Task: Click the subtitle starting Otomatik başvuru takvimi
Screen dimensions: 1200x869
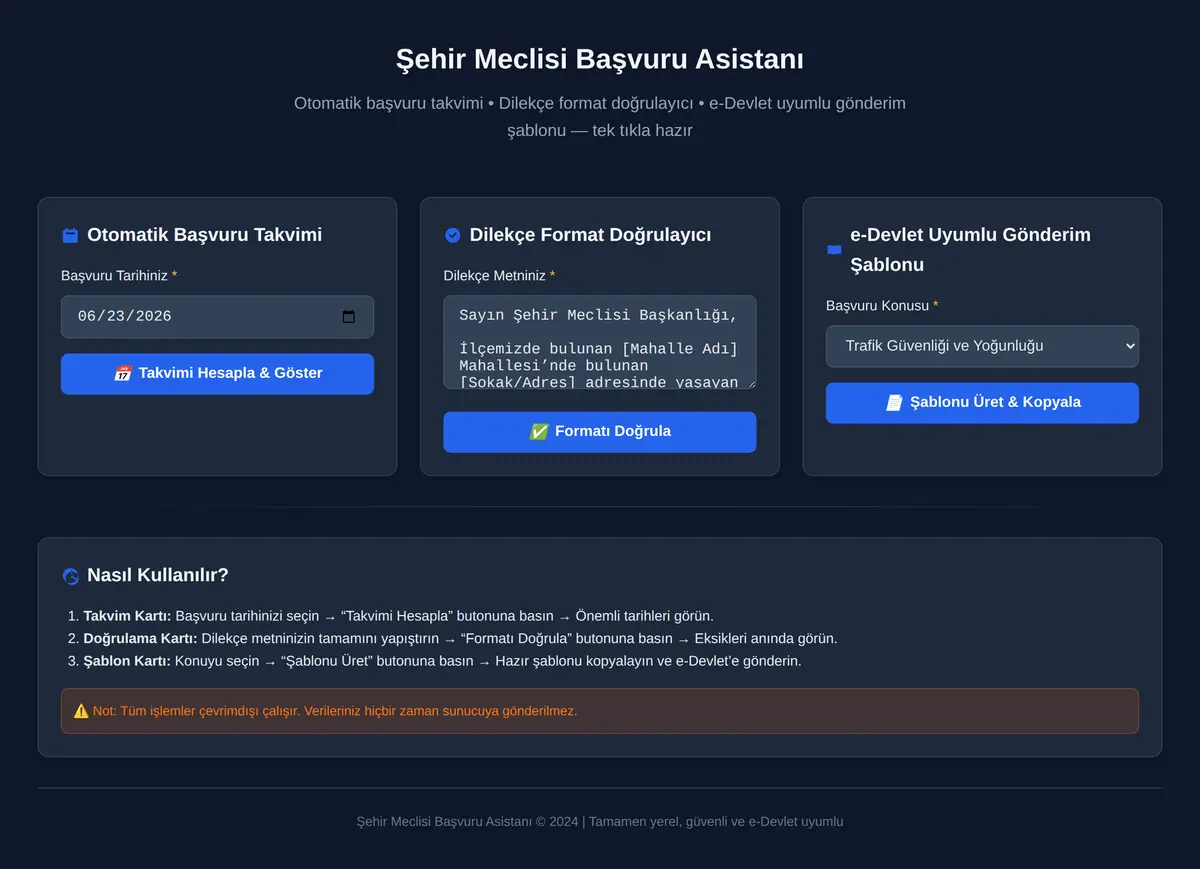Action: point(600,117)
